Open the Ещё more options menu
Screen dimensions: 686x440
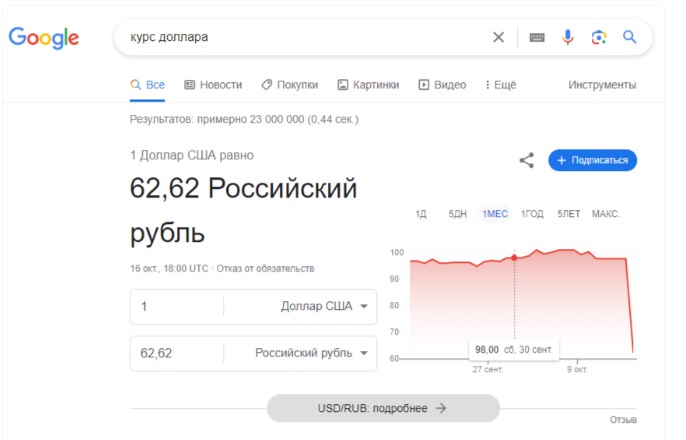[x=501, y=85]
